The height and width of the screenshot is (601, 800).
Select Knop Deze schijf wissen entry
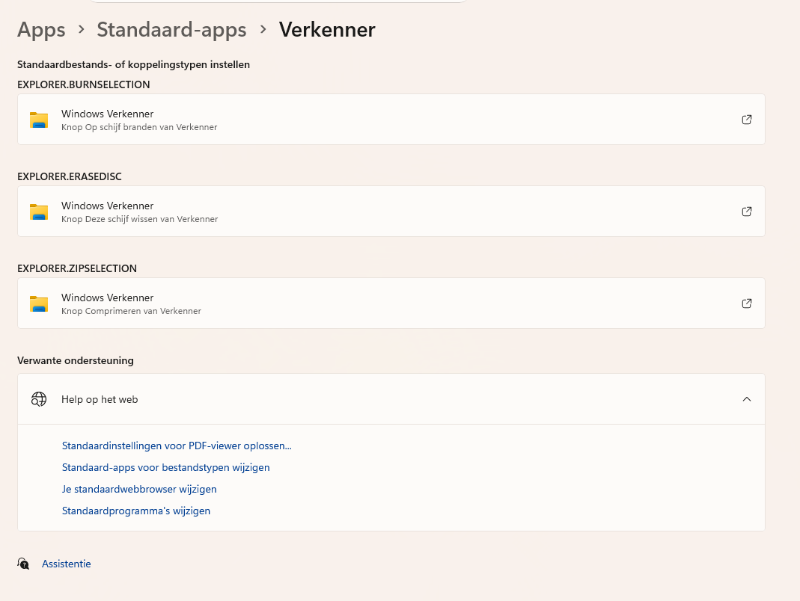391,211
